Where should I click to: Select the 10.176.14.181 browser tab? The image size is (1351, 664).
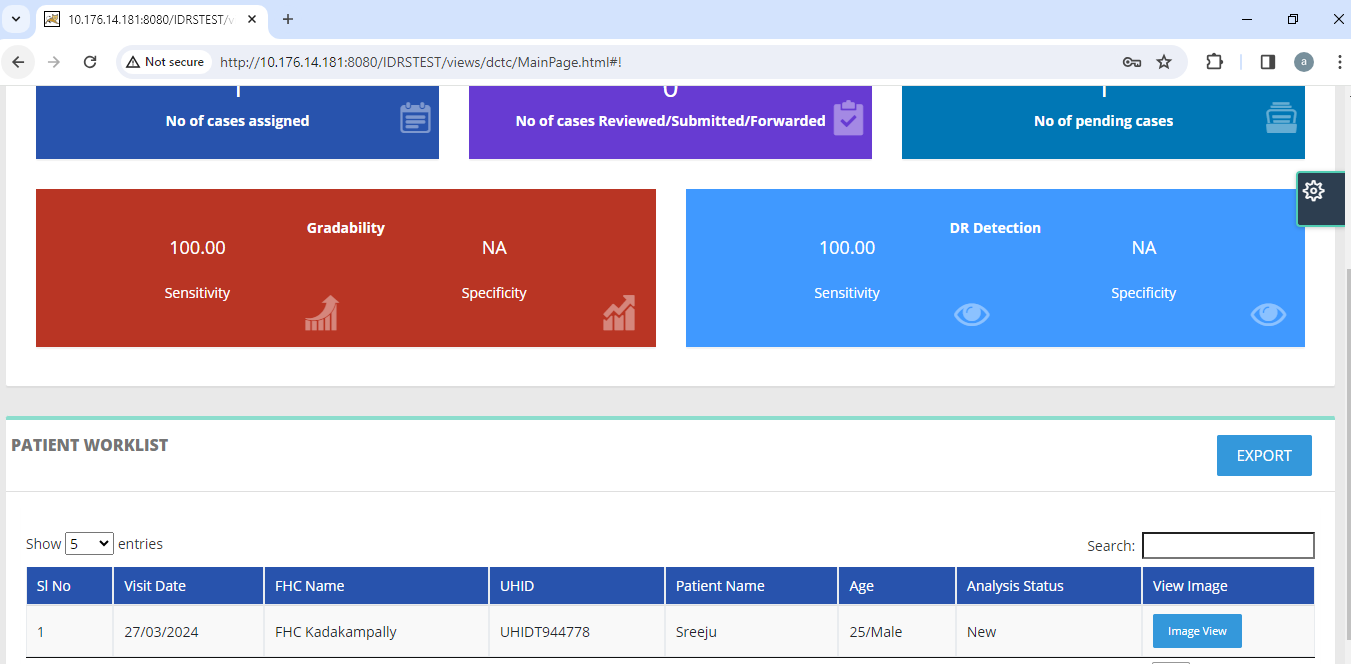[150, 19]
